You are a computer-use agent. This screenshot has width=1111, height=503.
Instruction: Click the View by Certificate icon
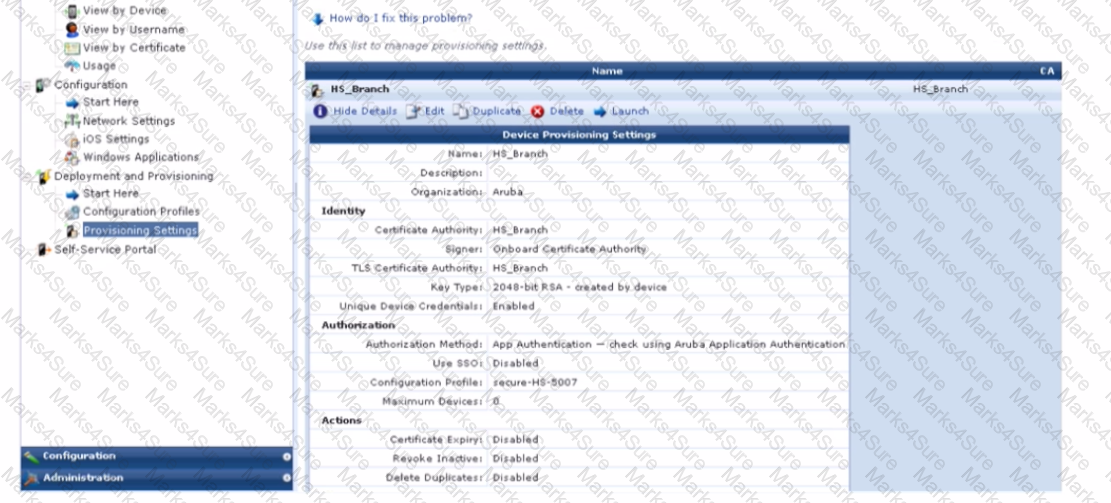coord(72,48)
